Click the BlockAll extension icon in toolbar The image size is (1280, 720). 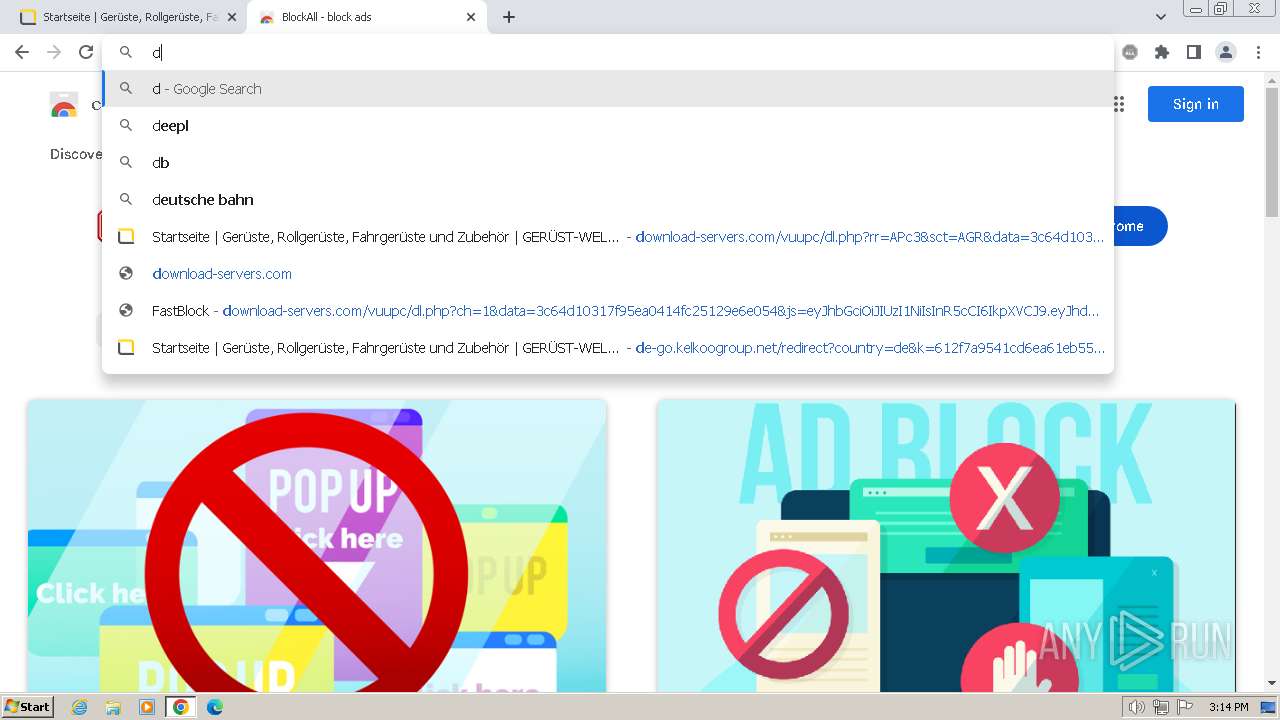[1130, 52]
